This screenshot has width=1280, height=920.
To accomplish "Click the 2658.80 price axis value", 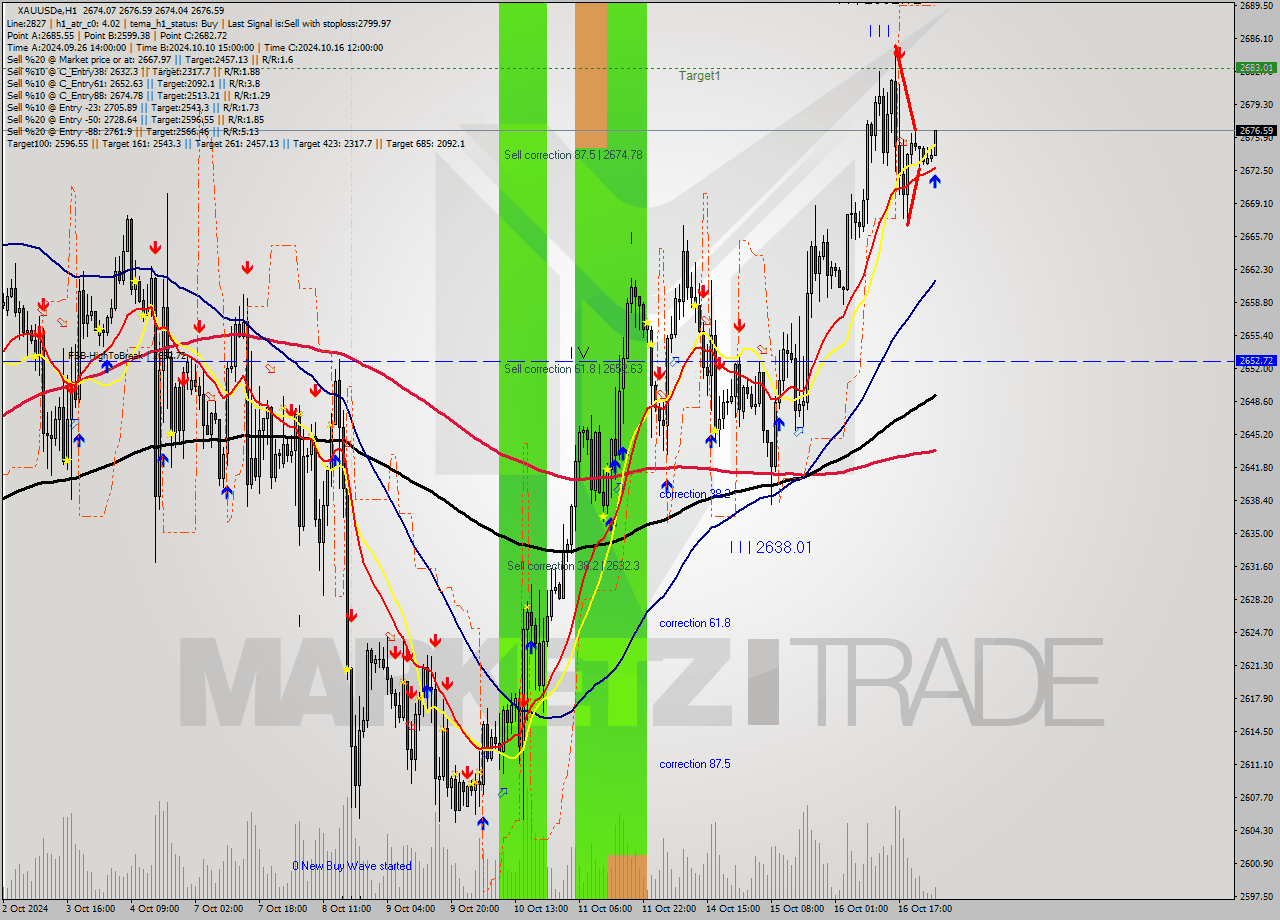I will 1256,302.
